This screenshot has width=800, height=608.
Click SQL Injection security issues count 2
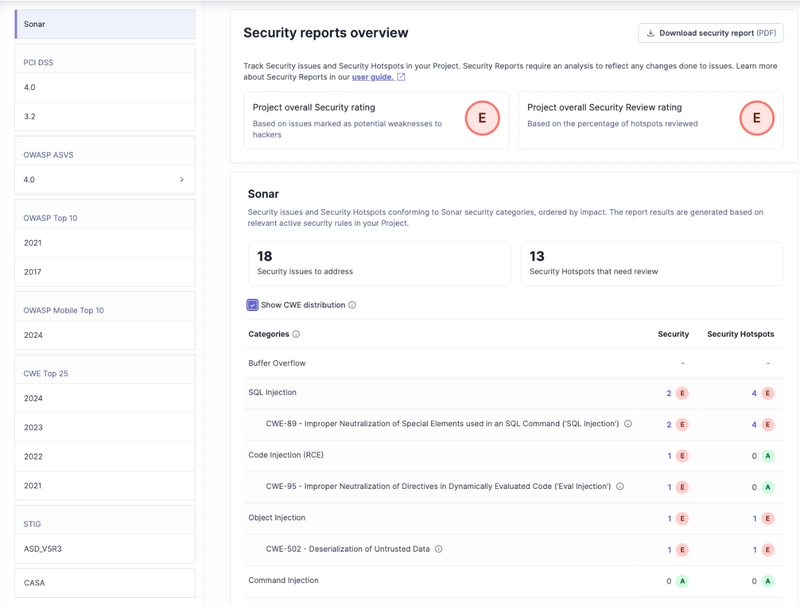click(669, 393)
